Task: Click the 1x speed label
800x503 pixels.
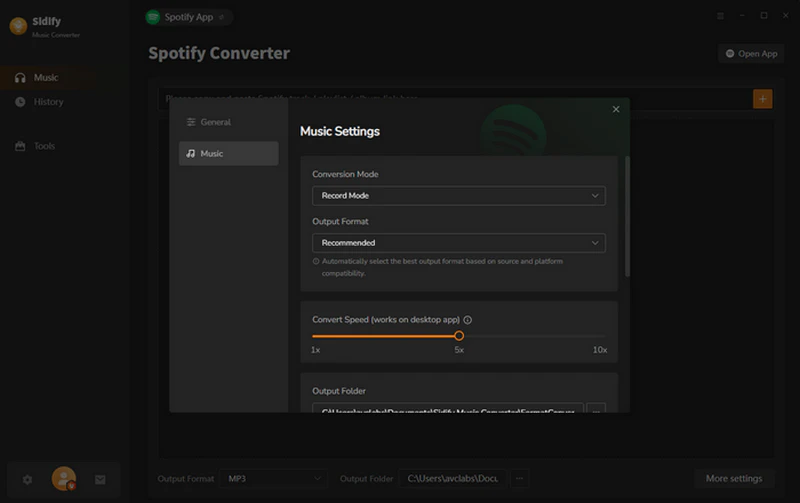Action: pyautogui.click(x=316, y=350)
